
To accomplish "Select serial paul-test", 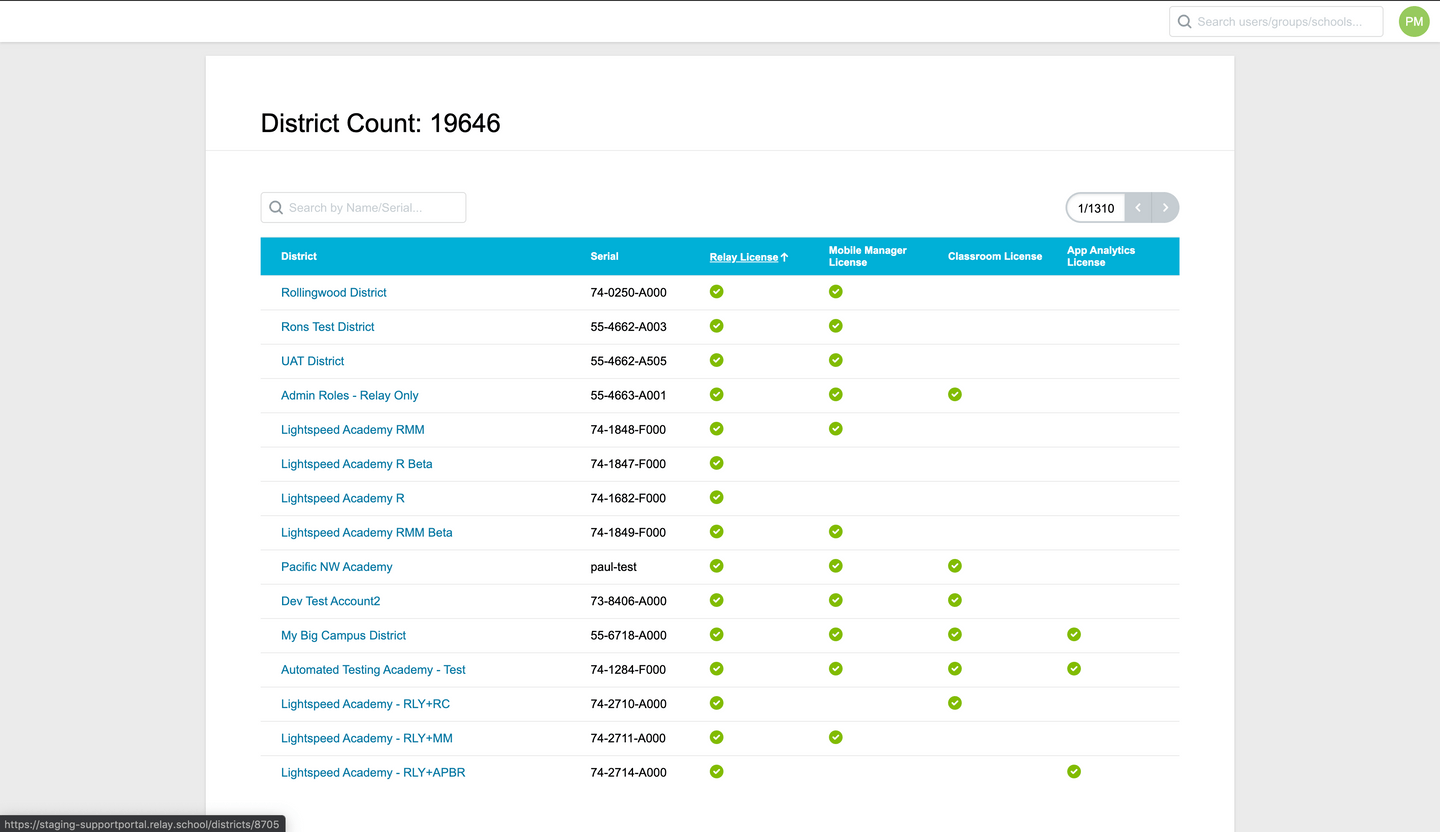I will click(614, 567).
